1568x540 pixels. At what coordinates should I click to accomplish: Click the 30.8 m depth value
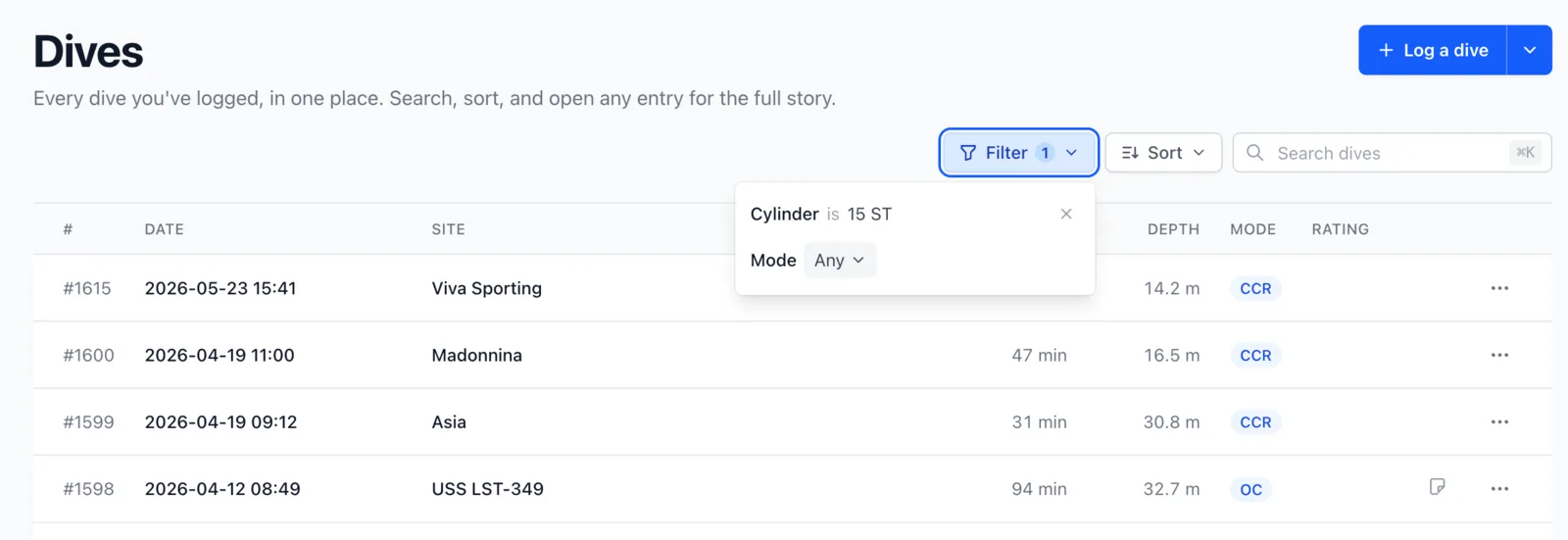click(x=1171, y=421)
